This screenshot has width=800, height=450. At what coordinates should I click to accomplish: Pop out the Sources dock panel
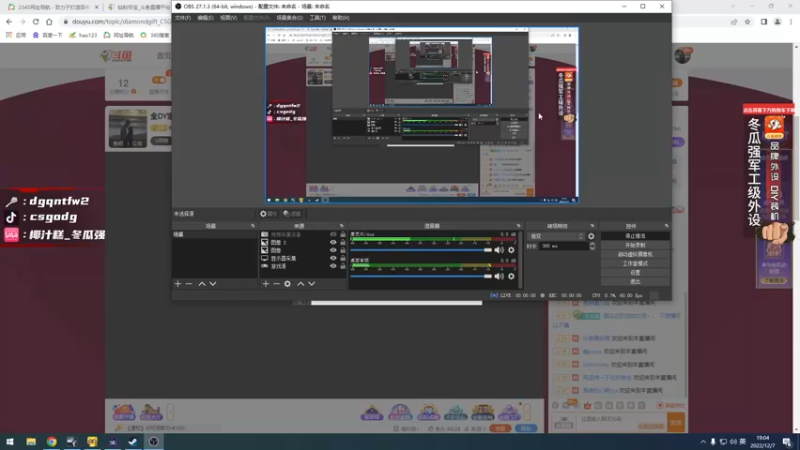[x=341, y=226]
